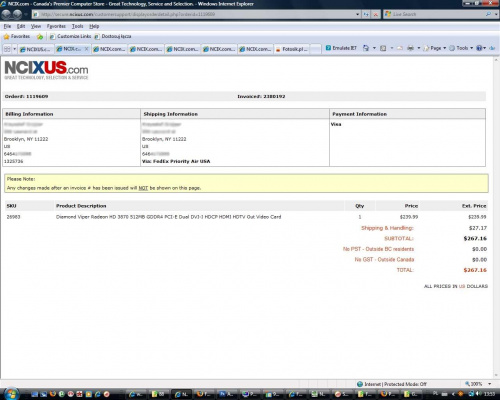The height and width of the screenshot is (400, 500).
Task: Click the Invoice# 2380192 text
Action: coord(261,96)
